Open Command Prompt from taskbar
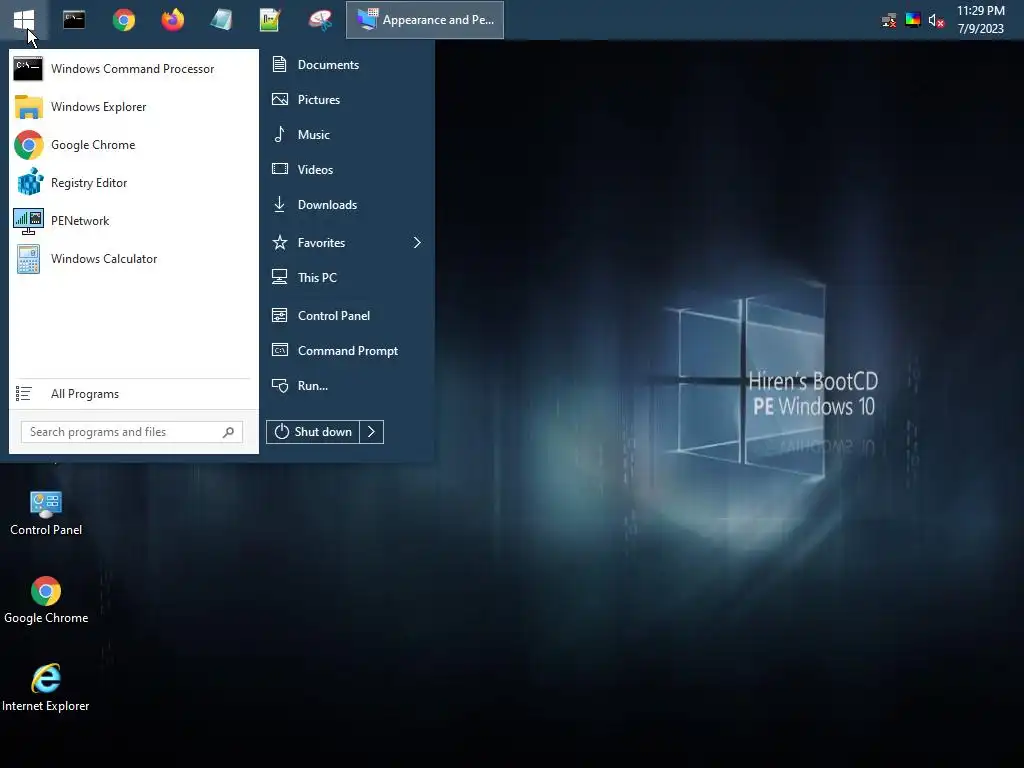Viewport: 1024px width, 768px height. tap(74, 20)
